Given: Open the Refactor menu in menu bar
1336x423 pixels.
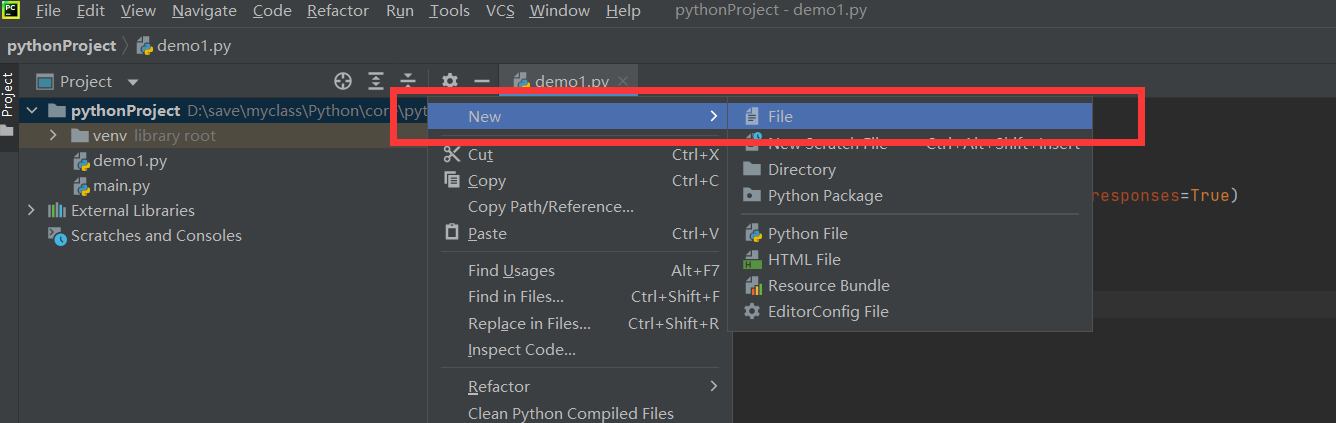Looking at the screenshot, I should pyautogui.click(x=338, y=11).
